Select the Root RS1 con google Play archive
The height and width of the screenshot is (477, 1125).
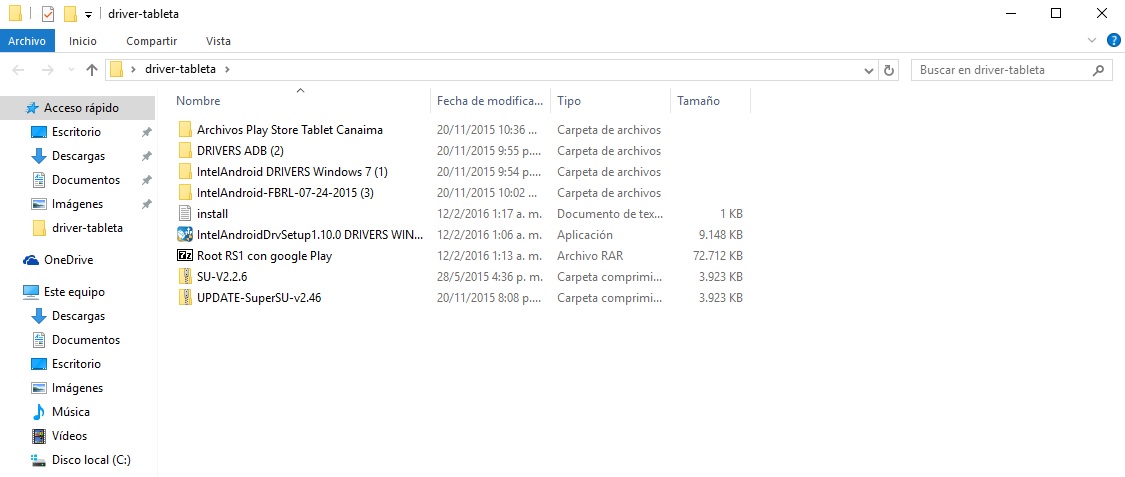coord(264,256)
